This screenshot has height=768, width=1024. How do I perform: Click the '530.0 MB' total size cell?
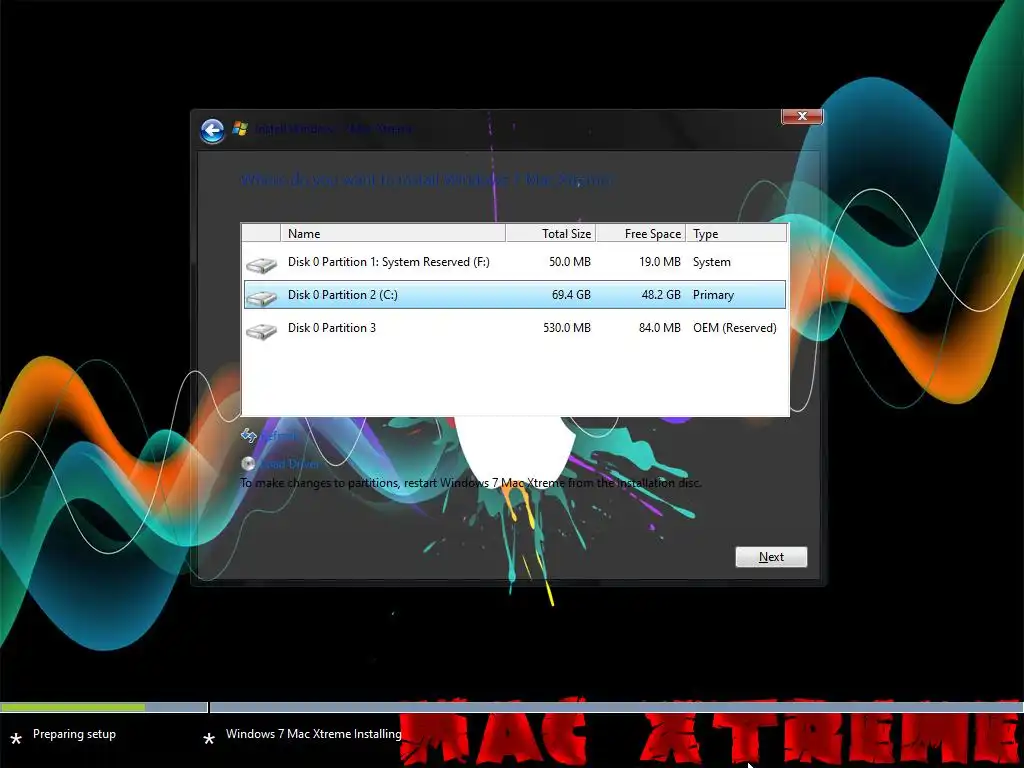click(x=567, y=328)
